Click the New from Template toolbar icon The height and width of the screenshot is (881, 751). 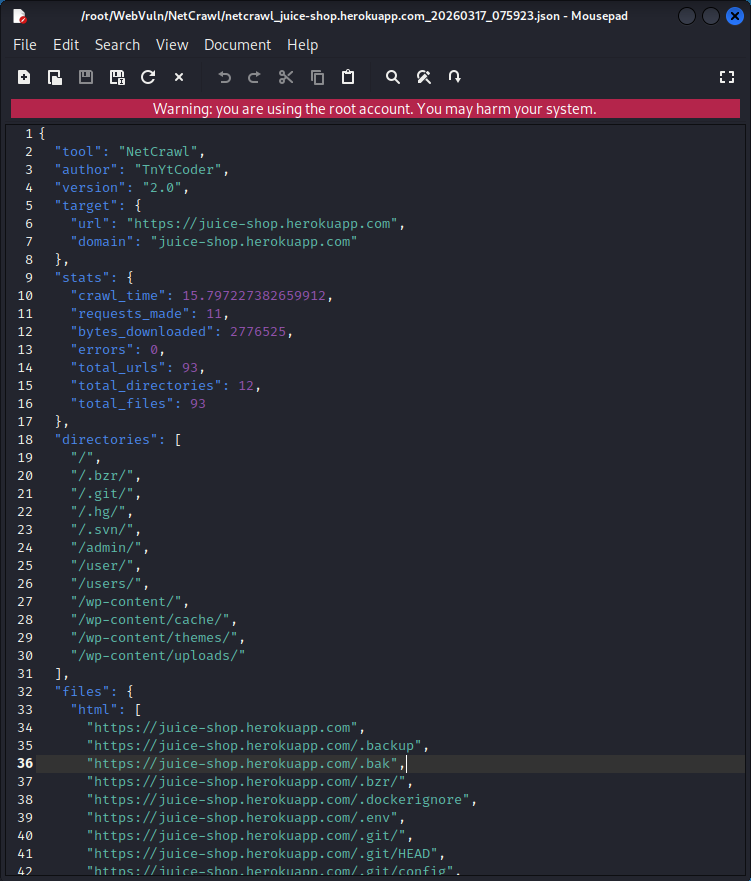tap(54, 77)
